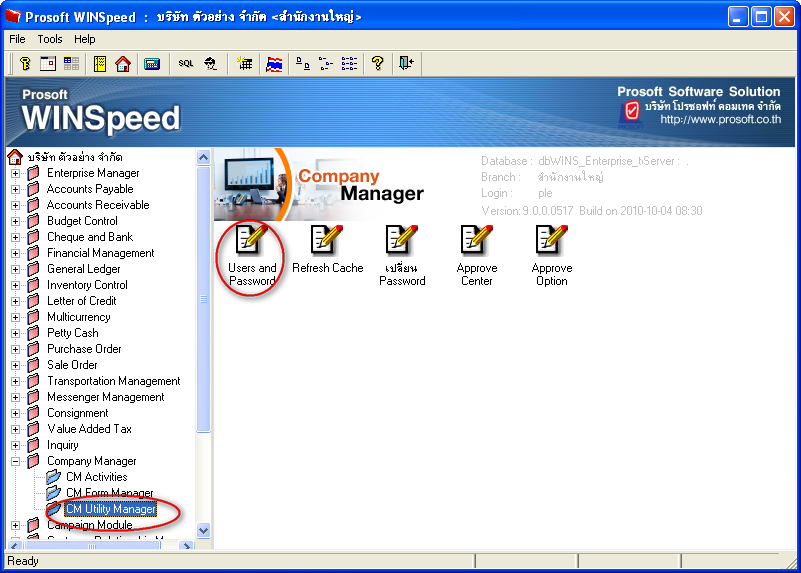
Task: Select Transportation Management in the tree
Action: click(113, 381)
